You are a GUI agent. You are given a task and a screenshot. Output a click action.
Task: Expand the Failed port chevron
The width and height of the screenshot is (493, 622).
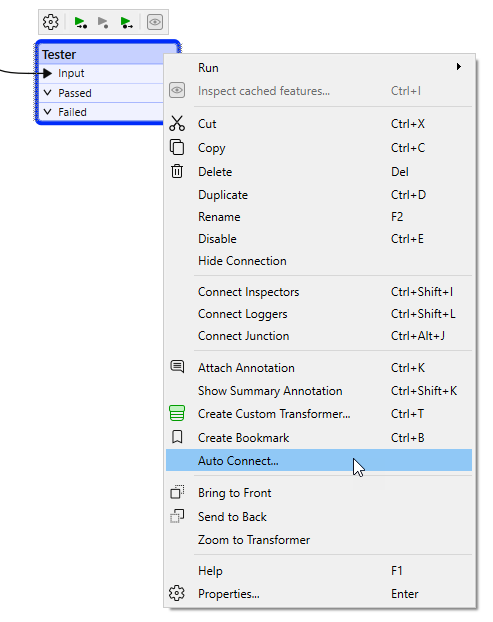pyautogui.click(x=48, y=112)
